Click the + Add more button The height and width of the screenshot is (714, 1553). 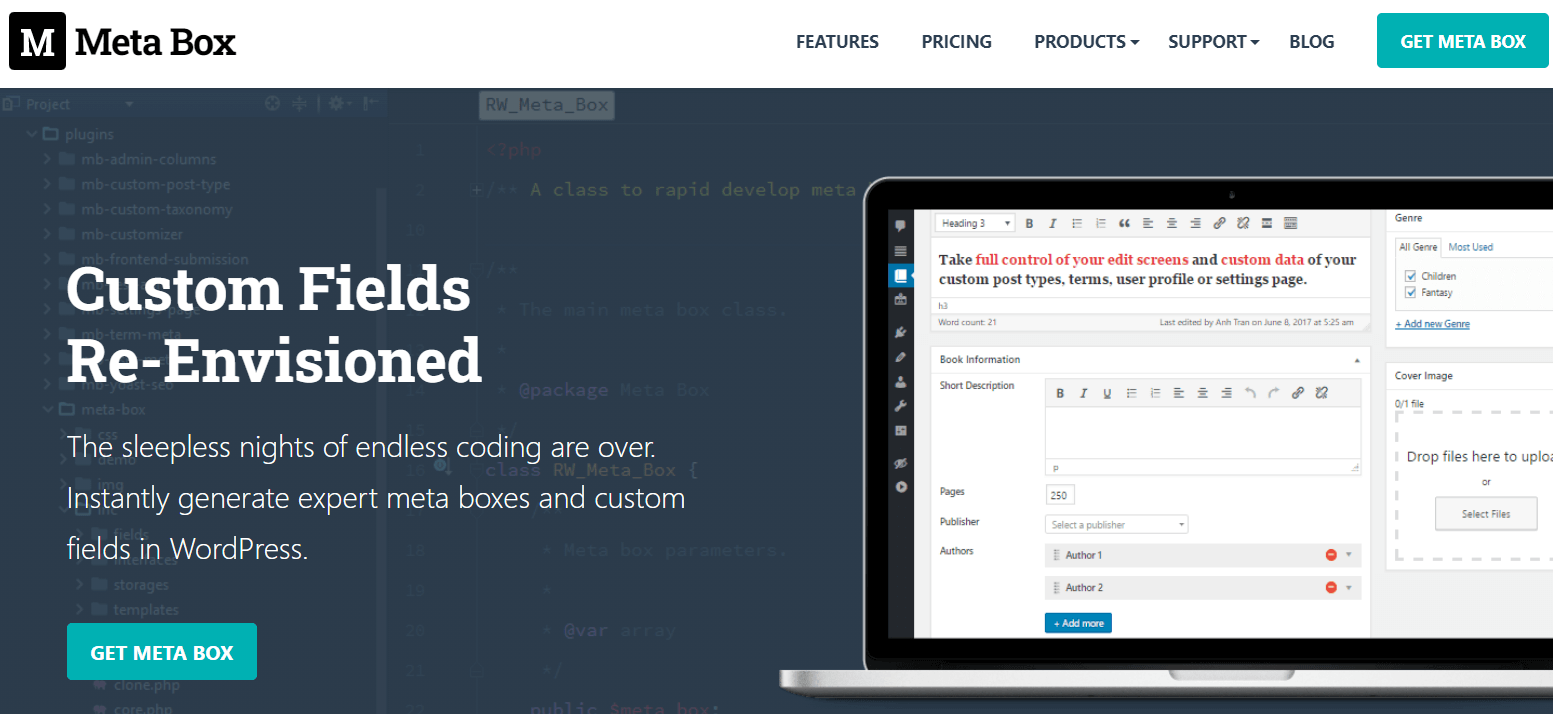point(1078,623)
